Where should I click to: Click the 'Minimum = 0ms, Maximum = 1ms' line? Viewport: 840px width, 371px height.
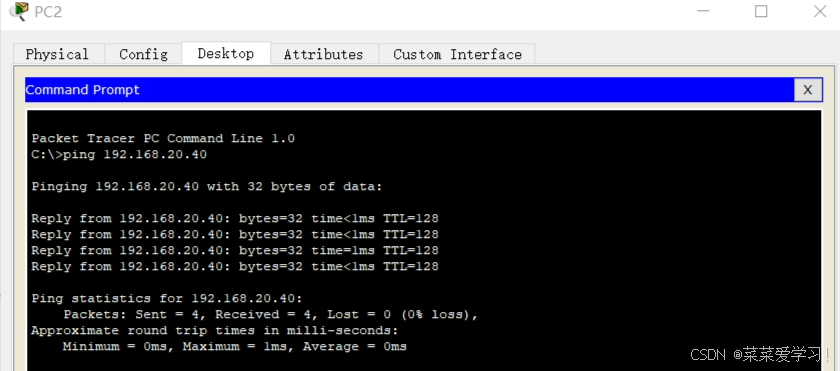[x=235, y=346]
